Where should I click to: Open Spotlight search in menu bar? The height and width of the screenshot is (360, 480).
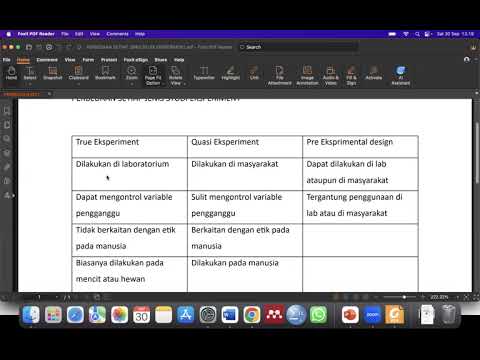[417, 34]
